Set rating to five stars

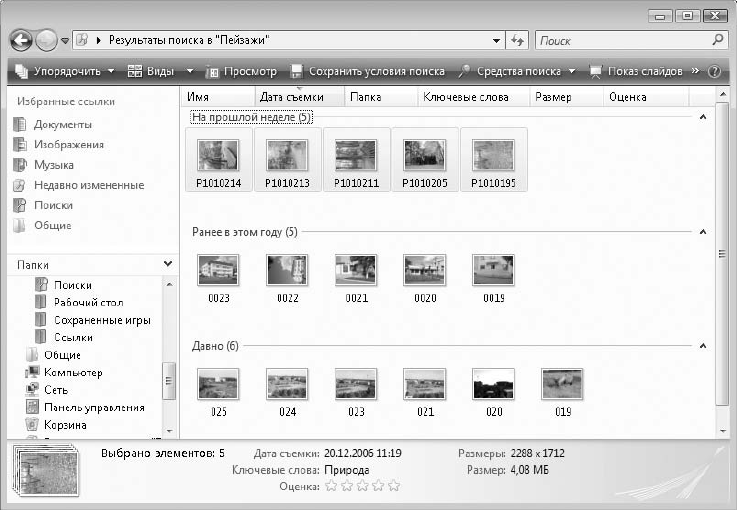393,486
